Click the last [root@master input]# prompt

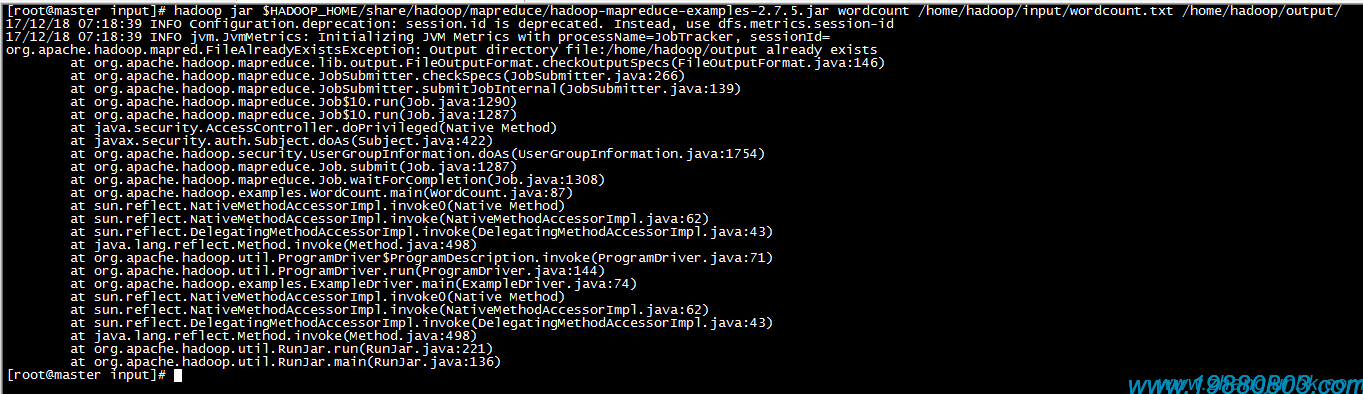86,375
